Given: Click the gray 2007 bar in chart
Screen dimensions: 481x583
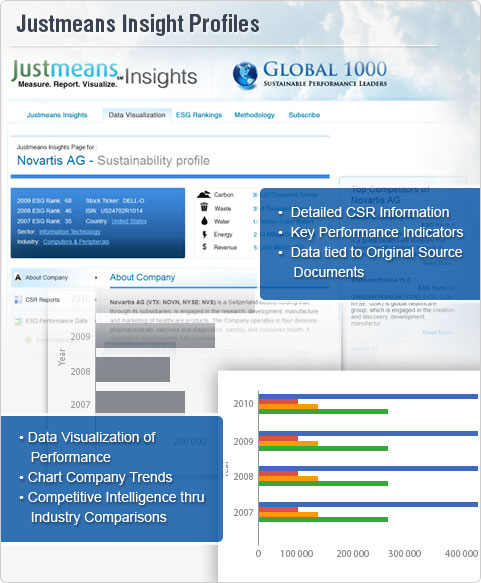Looking at the screenshot, I should pos(140,402).
